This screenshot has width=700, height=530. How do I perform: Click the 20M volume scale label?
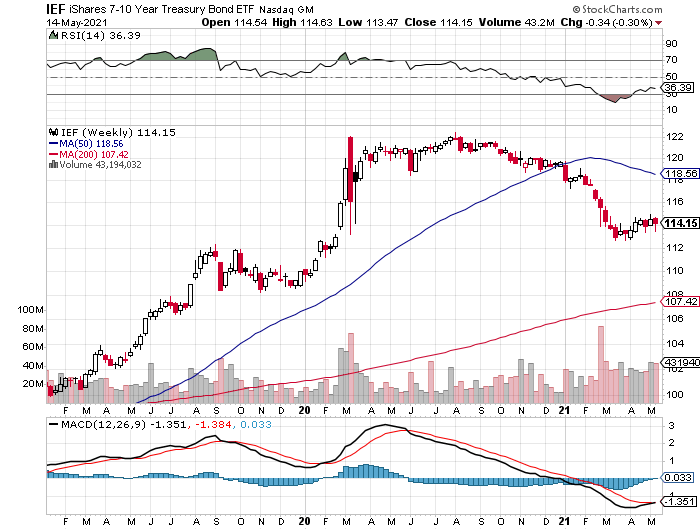[x=33, y=384]
